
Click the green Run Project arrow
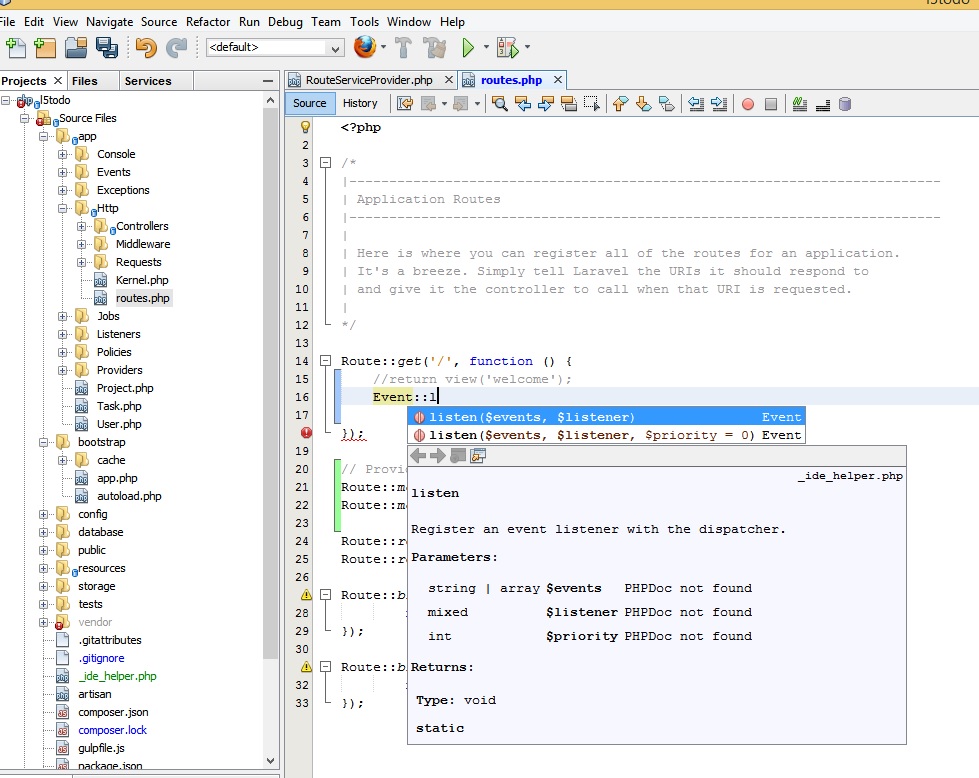pyautogui.click(x=468, y=47)
